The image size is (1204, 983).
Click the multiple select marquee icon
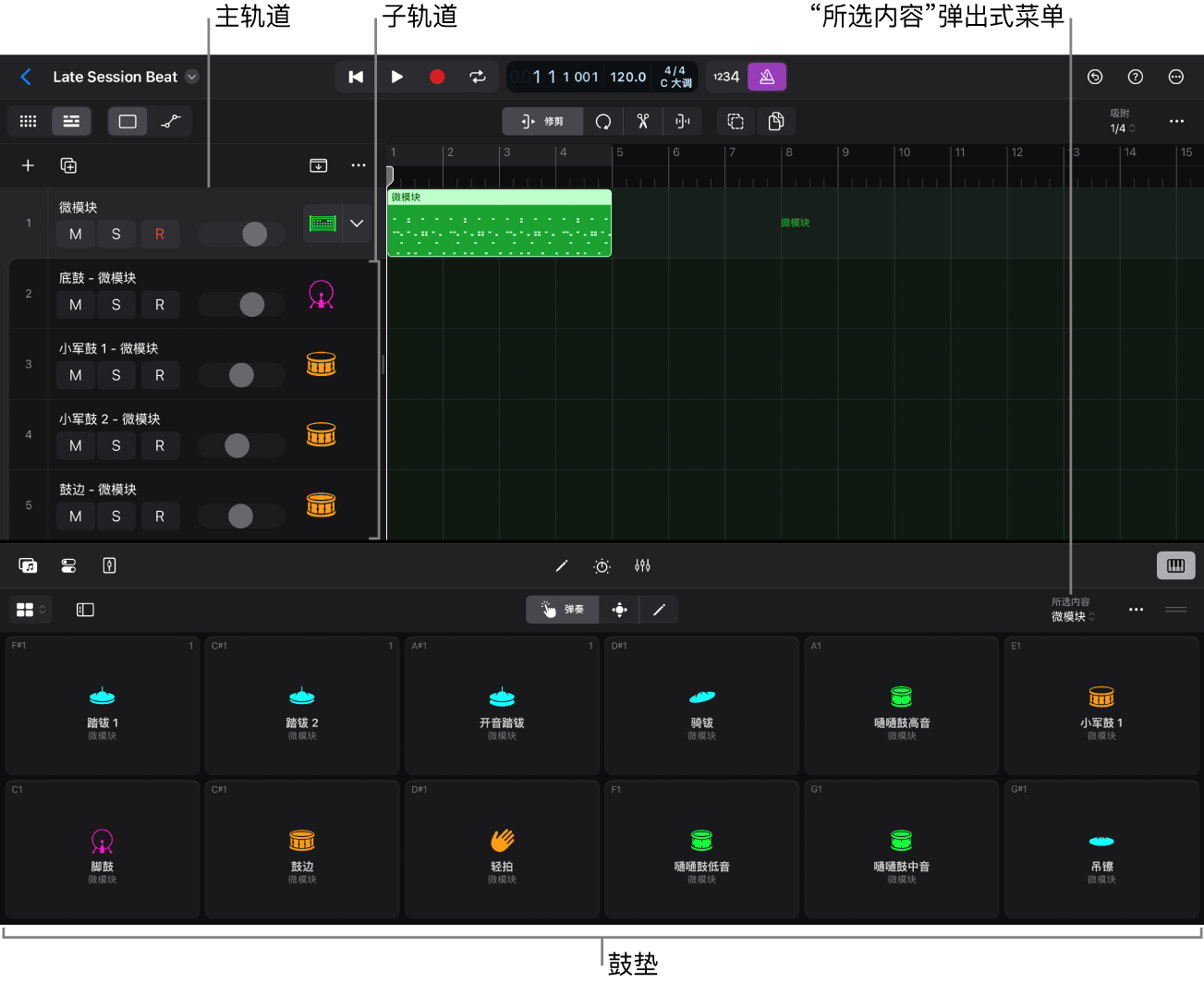point(736,121)
